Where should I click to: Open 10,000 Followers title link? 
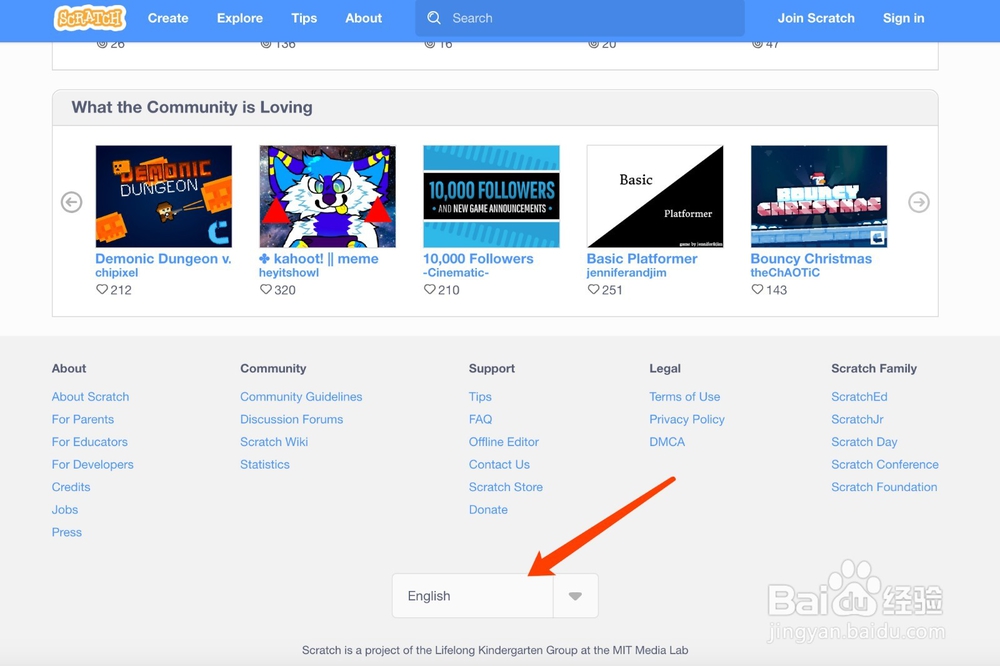coord(478,258)
